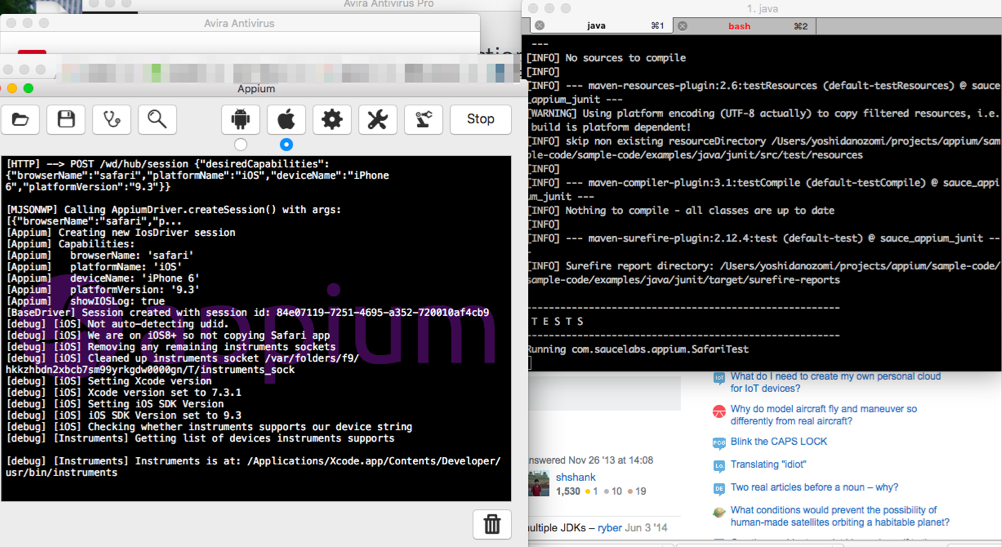Select the iOS platform radio button
The height and width of the screenshot is (547, 1002).
(x=286, y=144)
